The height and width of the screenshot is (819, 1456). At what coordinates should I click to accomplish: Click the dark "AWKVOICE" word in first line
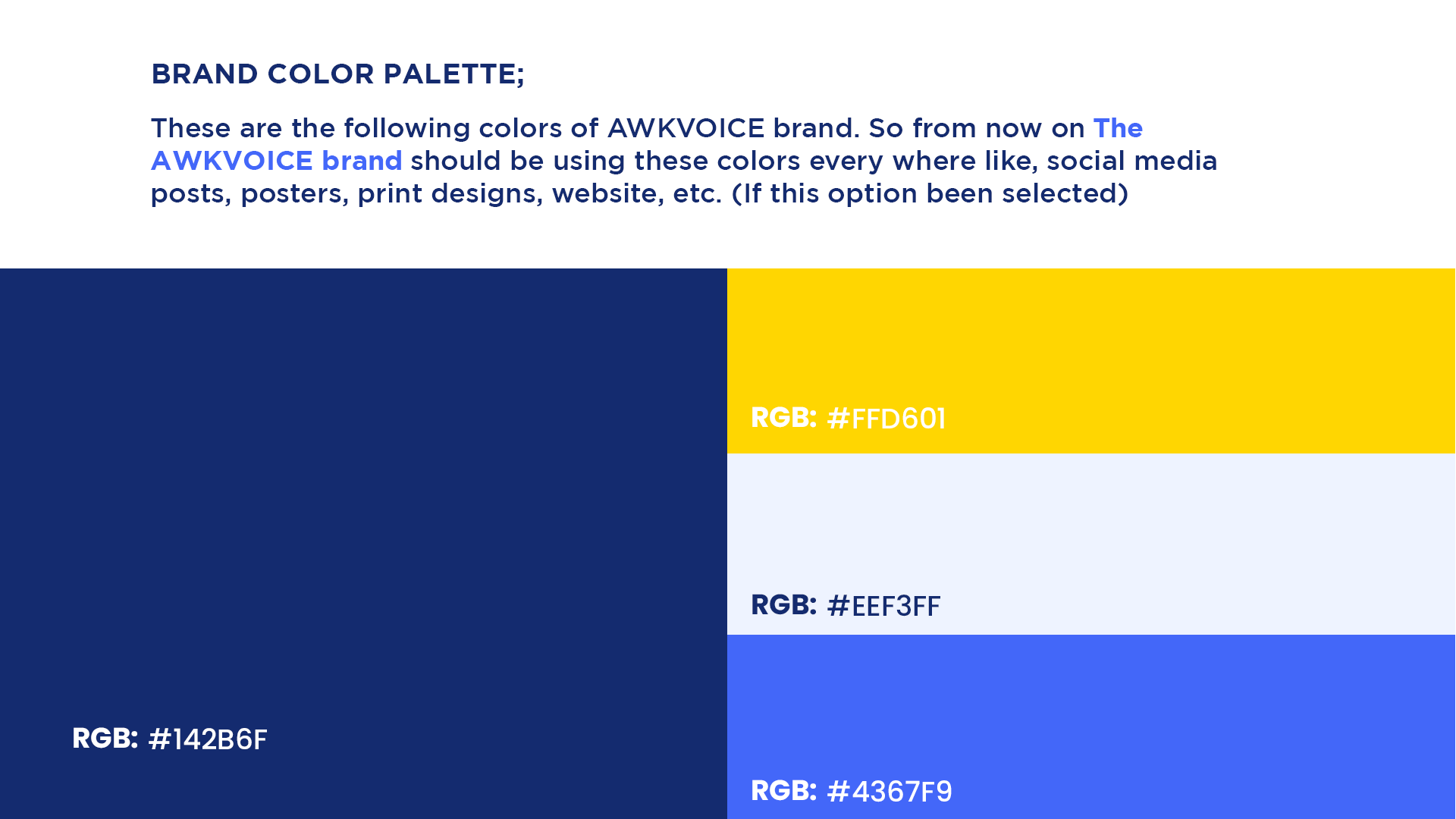click(686, 128)
